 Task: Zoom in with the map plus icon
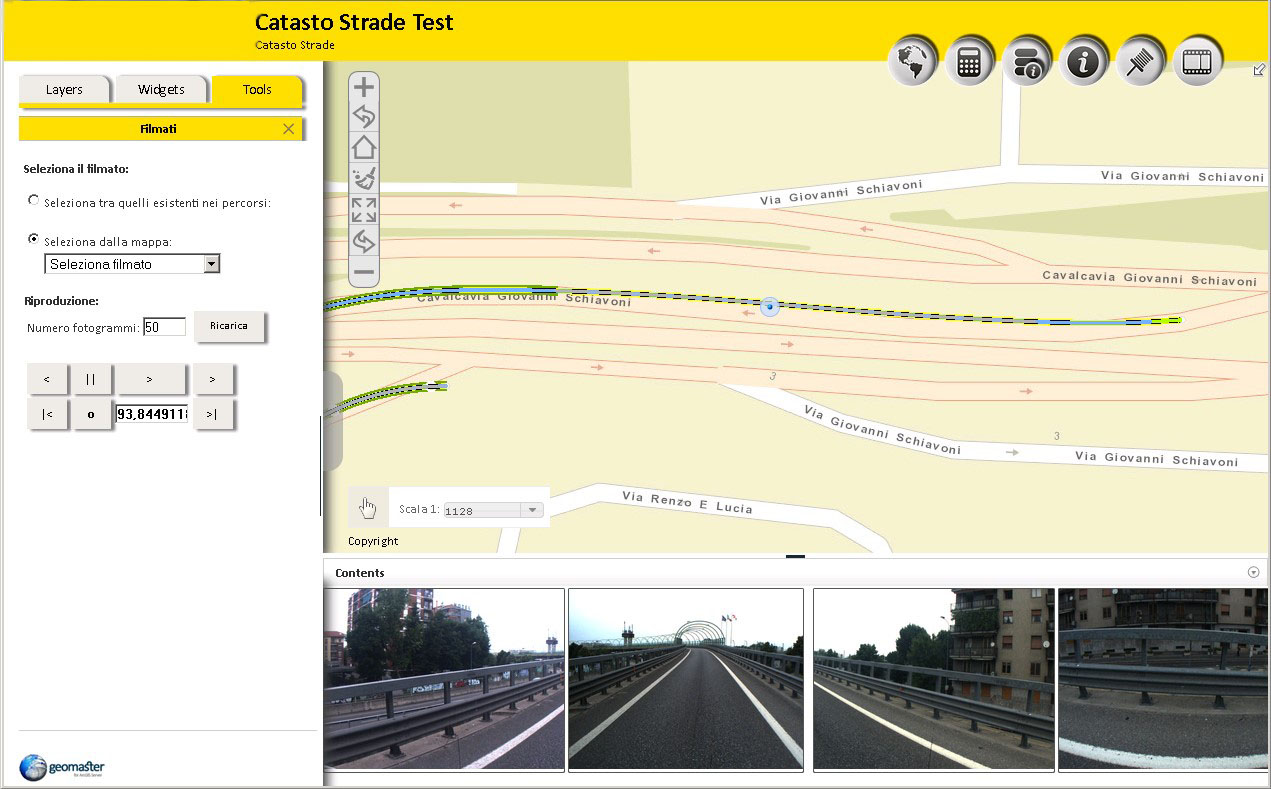(364, 87)
